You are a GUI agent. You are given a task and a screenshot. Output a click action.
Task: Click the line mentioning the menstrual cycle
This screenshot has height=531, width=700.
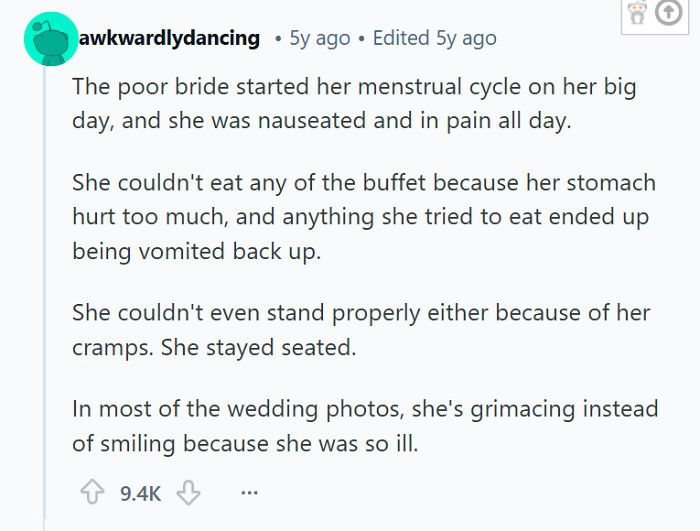(x=354, y=86)
